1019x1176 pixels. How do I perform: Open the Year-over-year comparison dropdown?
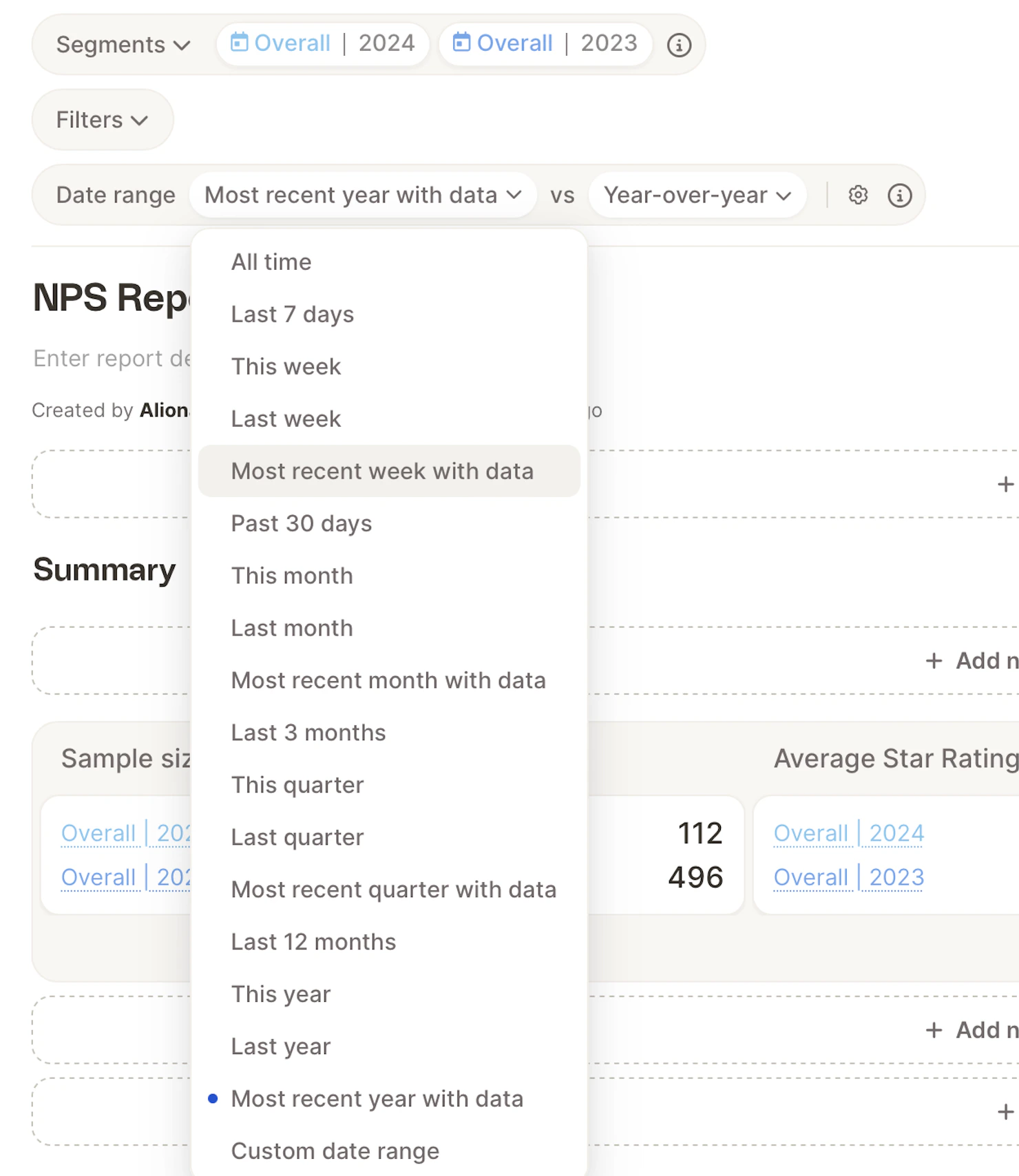click(x=697, y=196)
